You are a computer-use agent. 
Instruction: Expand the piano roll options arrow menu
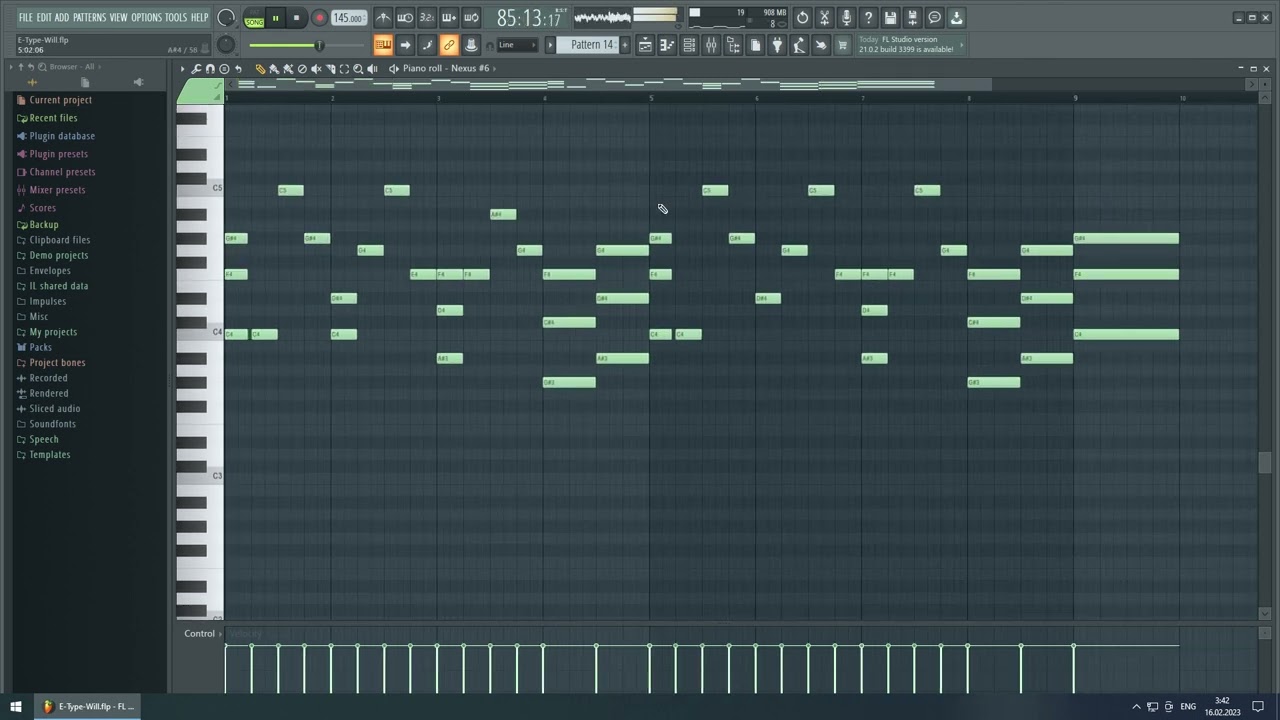click(x=182, y=68)
